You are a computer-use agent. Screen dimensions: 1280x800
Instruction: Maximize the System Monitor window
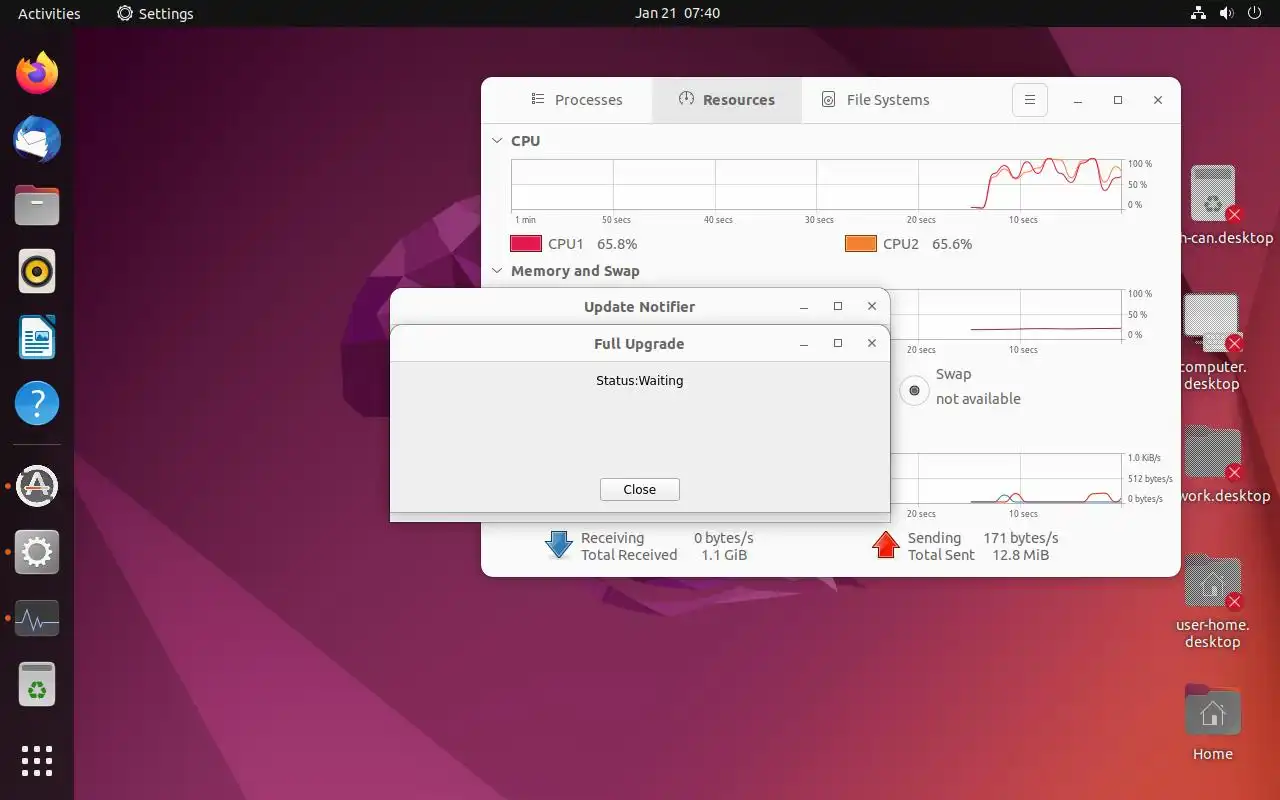pyautogui.click(x=1118, y=100)
